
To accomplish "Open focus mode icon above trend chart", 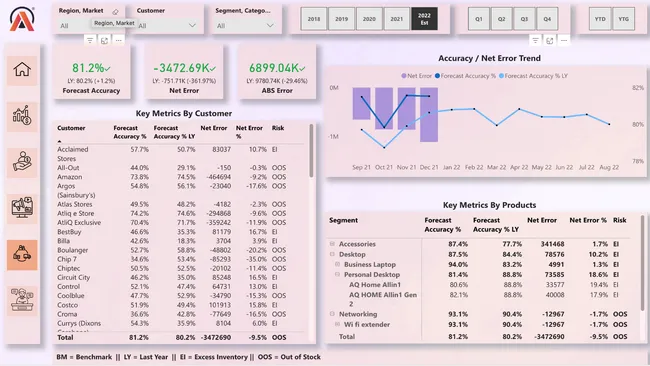I will coord(549,40).
